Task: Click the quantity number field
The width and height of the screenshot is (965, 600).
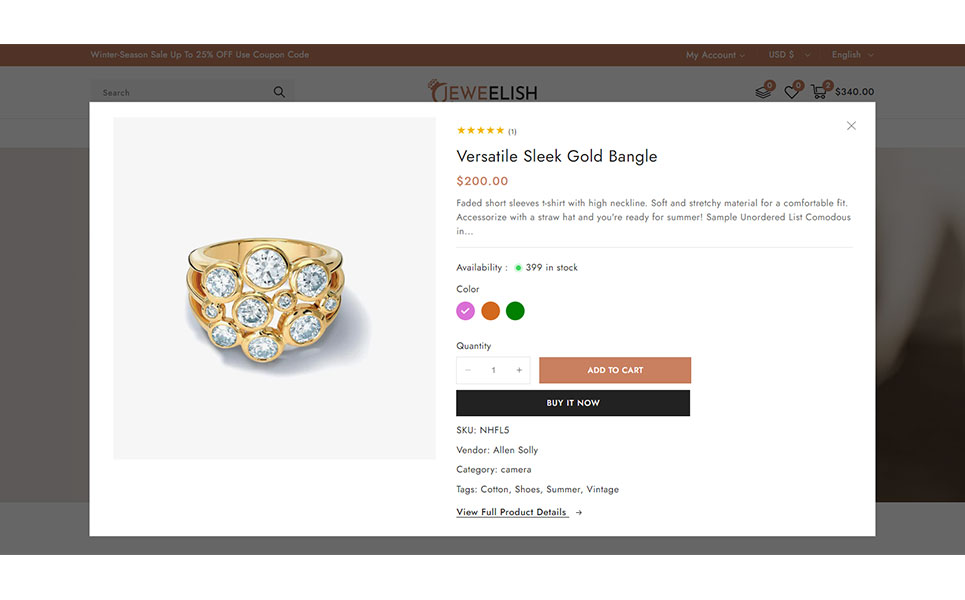Action: pyautogui.click(x=493, y=371)
